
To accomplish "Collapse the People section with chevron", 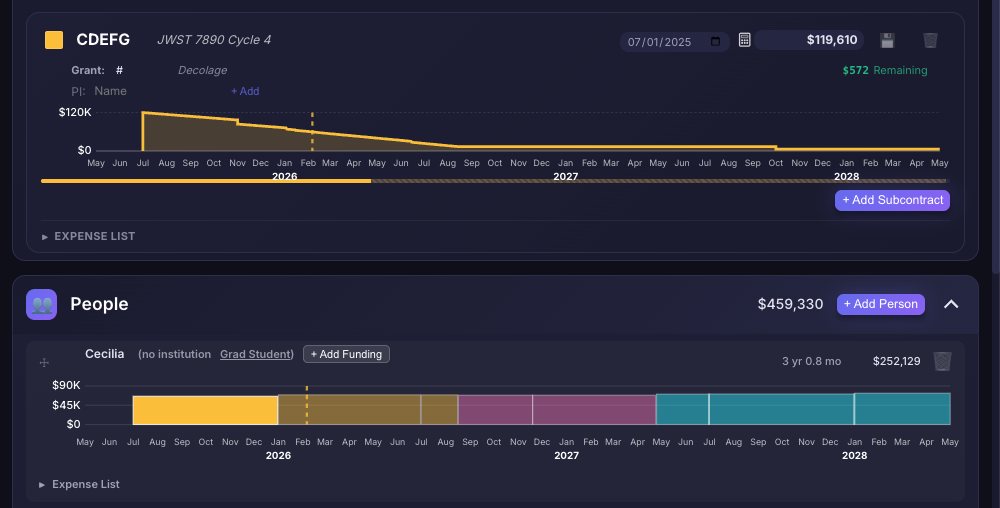I will click(951, 304).
